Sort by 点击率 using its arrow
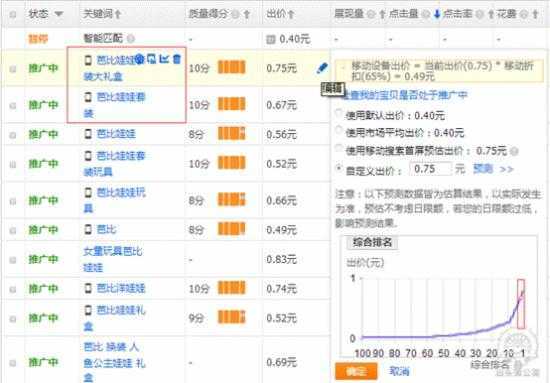The height and width of the screenshot is (383, 550). (491, 14)
